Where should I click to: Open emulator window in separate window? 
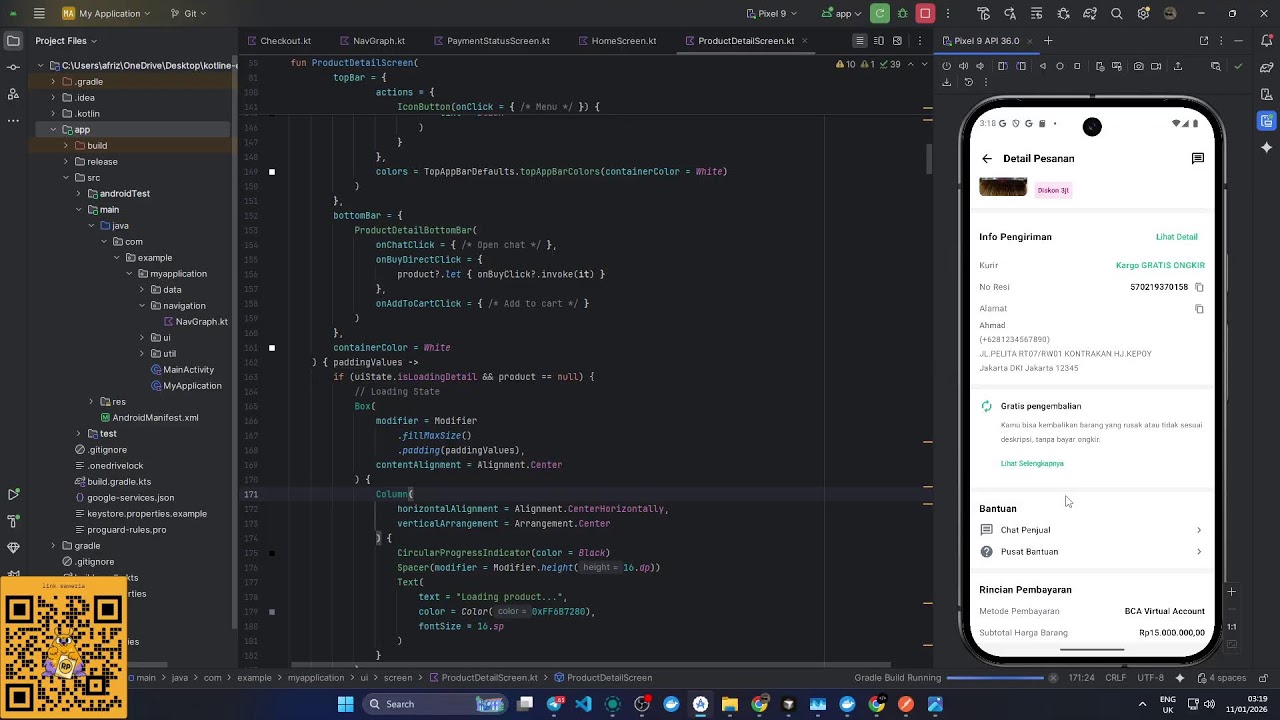click(1204, 41)
